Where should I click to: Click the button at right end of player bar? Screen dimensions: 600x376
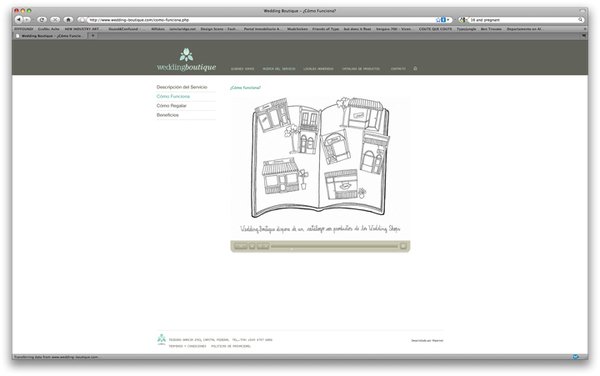(403, 246)
